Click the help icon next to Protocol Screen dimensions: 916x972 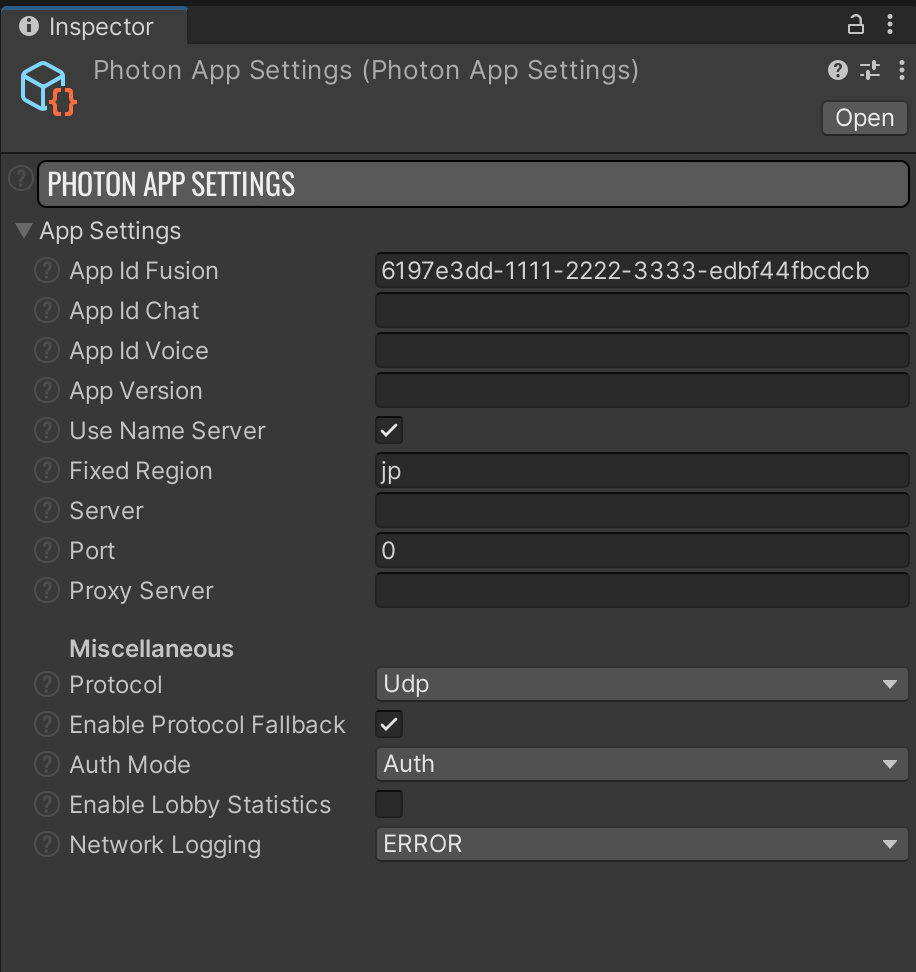[x=46, y=684]
